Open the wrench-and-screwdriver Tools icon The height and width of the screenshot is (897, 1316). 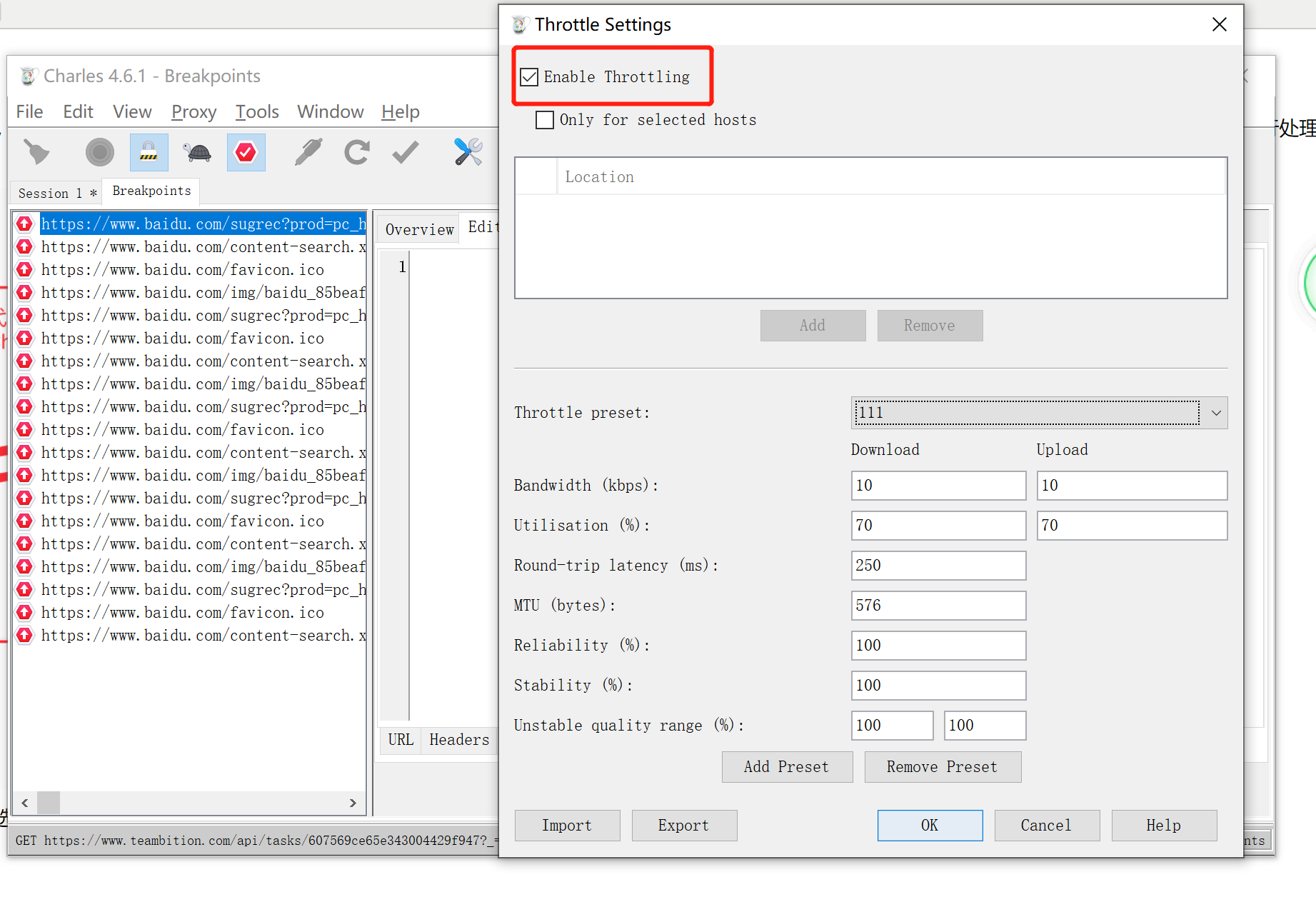(468, 152)
